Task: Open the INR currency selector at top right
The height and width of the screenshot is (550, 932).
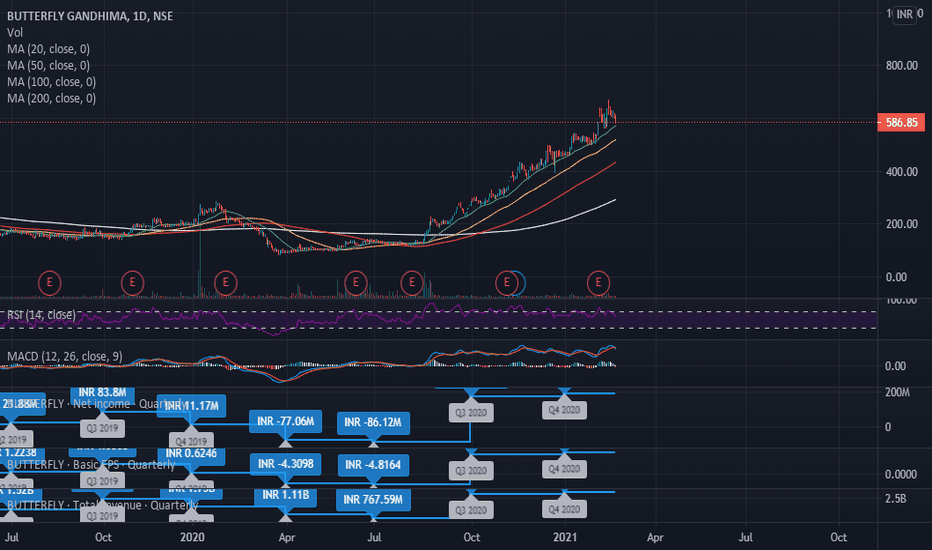Action: pyautogui.click(x=905, y=14)
